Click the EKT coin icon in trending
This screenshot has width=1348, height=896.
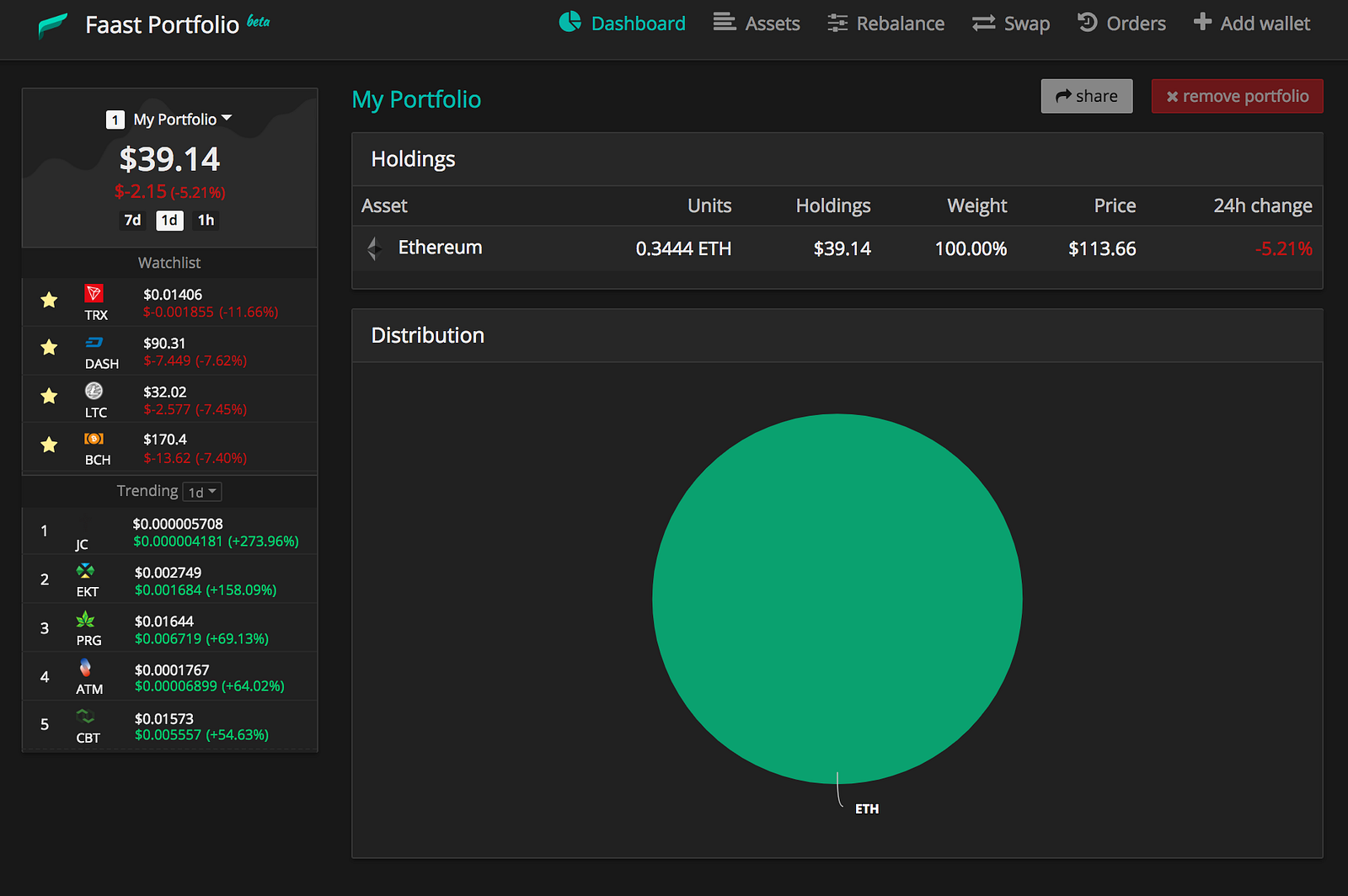[85, 571]
